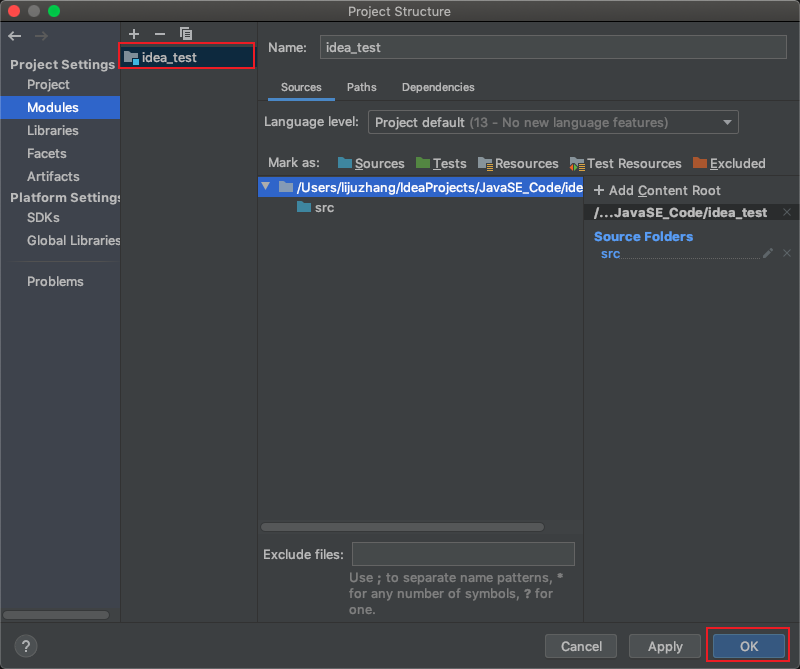
Task: Mark folder as Resources
Action: (518, 163)
